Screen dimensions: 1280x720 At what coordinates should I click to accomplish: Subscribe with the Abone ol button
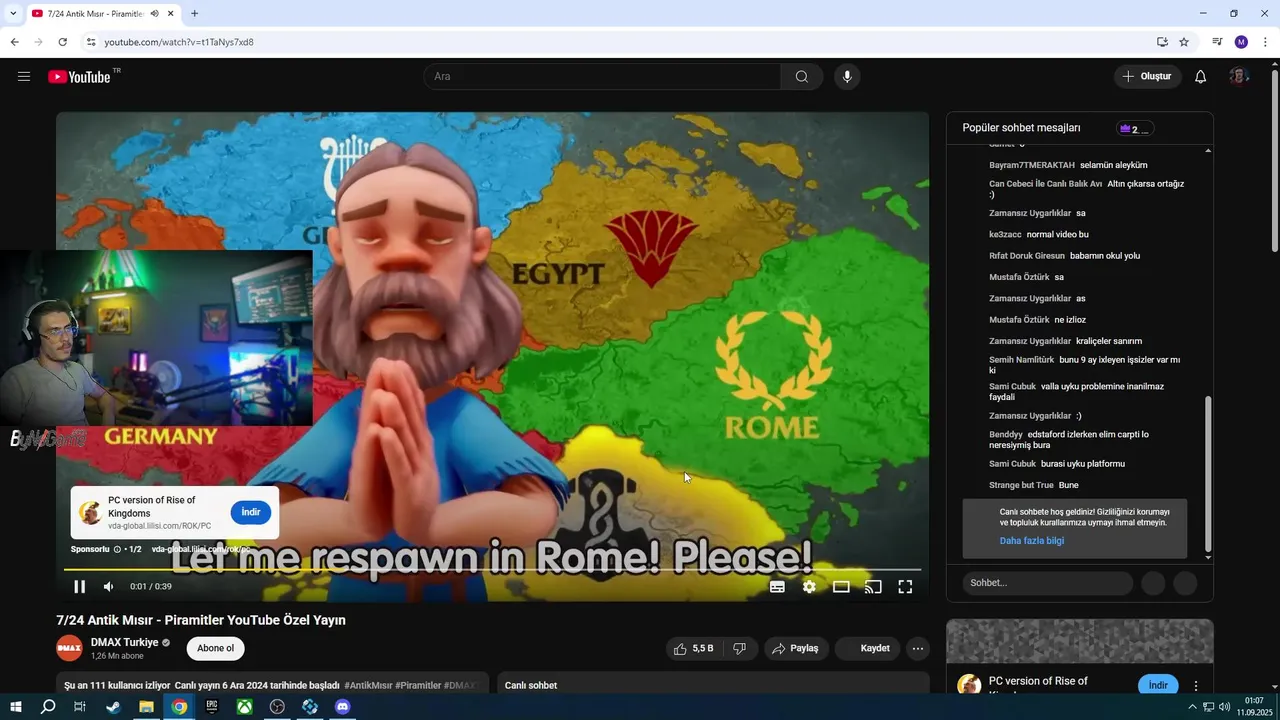[x=215, y=648]
